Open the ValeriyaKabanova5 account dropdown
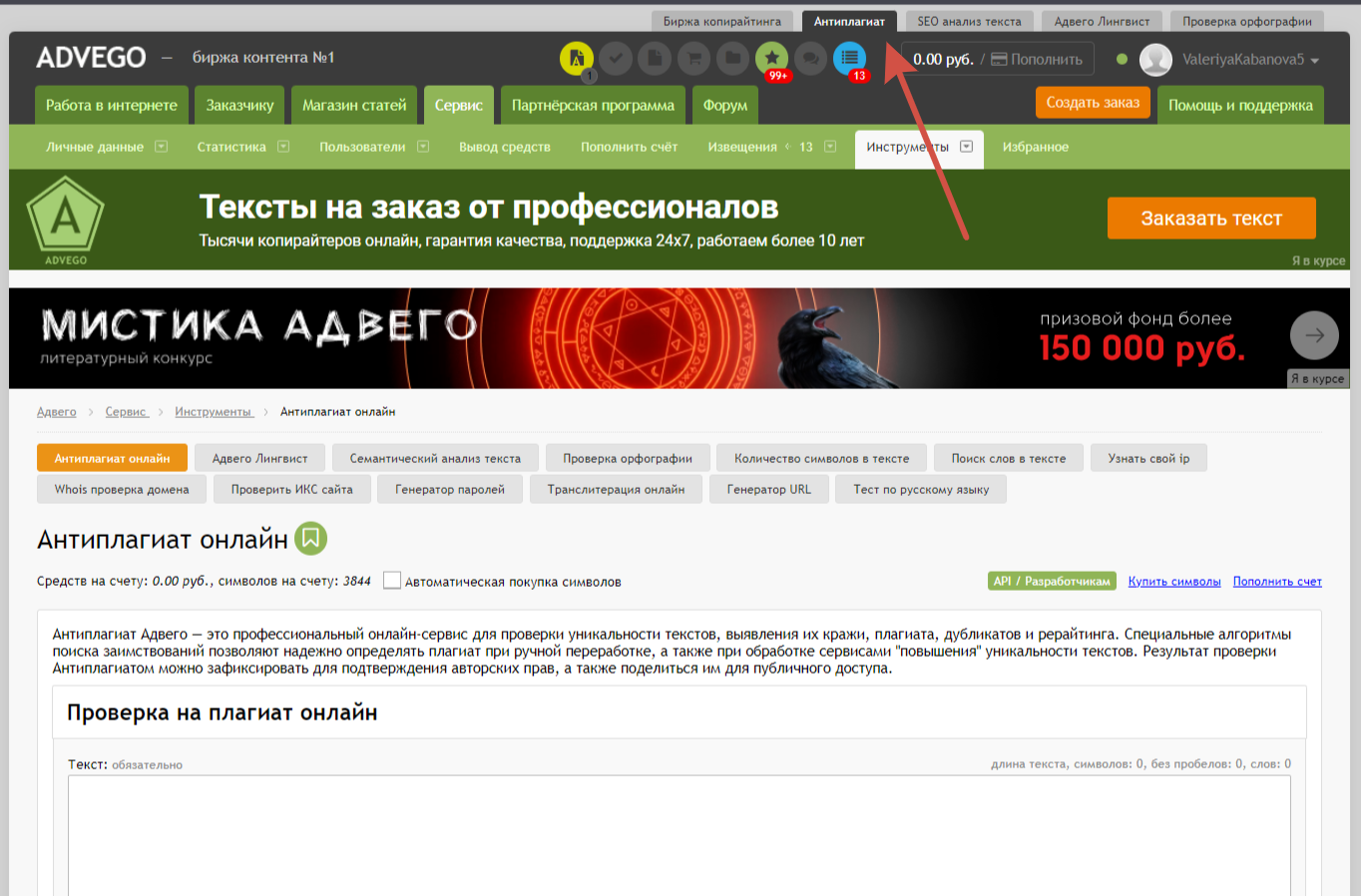 [x=1251, y=60]
